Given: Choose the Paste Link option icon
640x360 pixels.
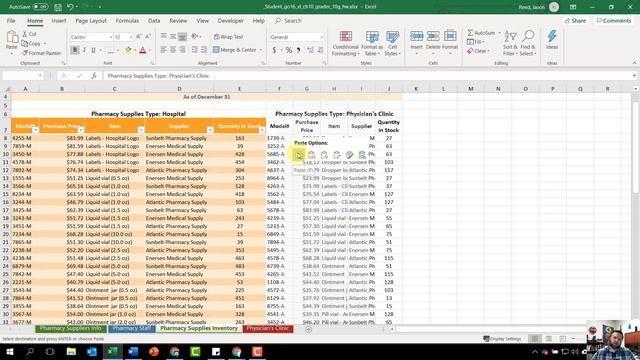Looking at the screenshot, I should pos(362,155).
